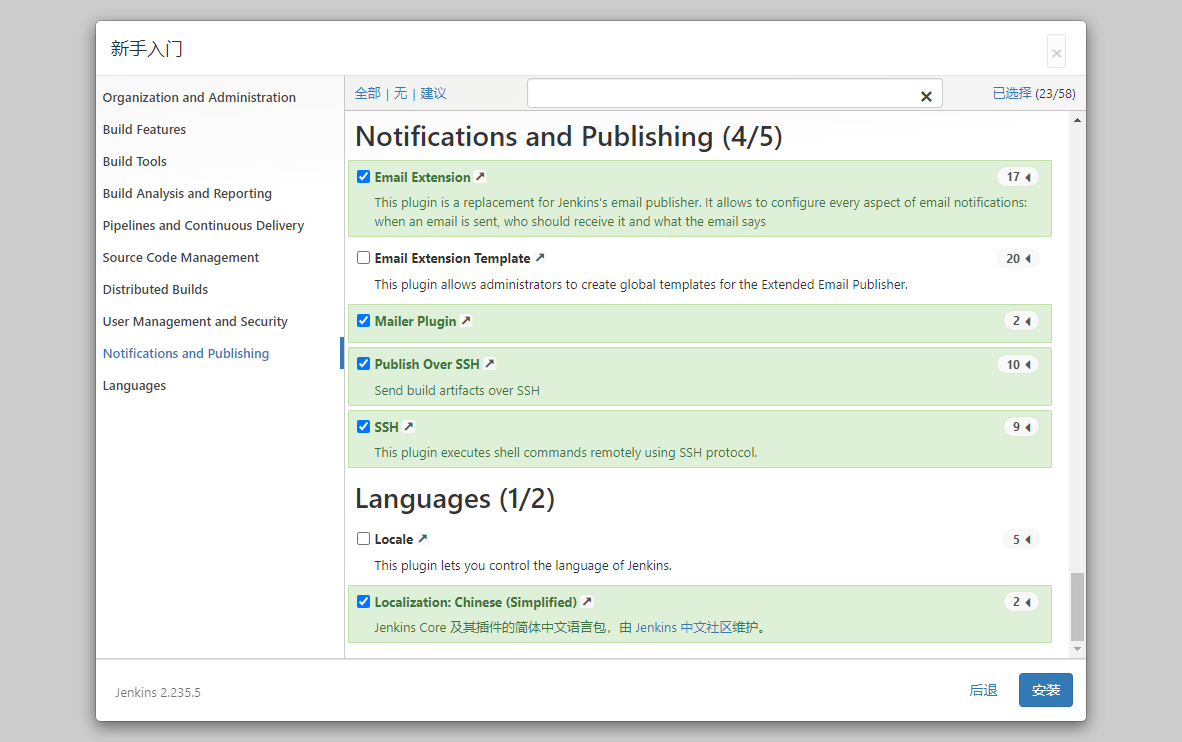The image size is (1182, 742).
Task: Uncheck the Publish Over SSH checkbox
Action: point(363,363)
